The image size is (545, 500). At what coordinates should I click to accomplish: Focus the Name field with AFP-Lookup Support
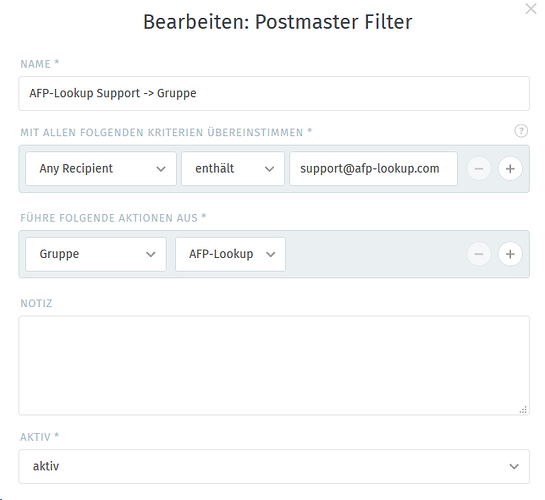coord(274,93)
